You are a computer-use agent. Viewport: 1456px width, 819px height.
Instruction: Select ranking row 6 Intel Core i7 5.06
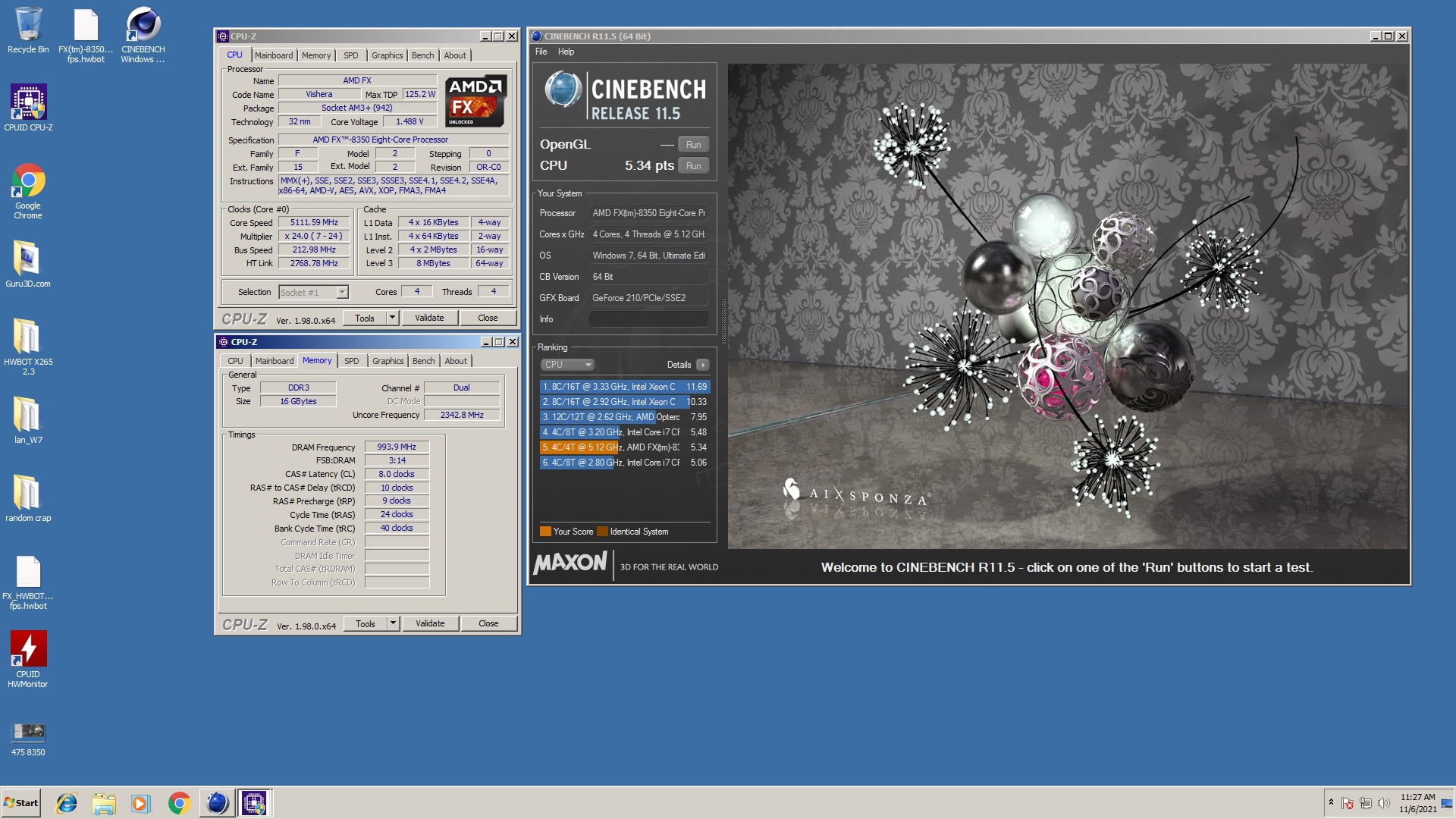tap(625, 463)
